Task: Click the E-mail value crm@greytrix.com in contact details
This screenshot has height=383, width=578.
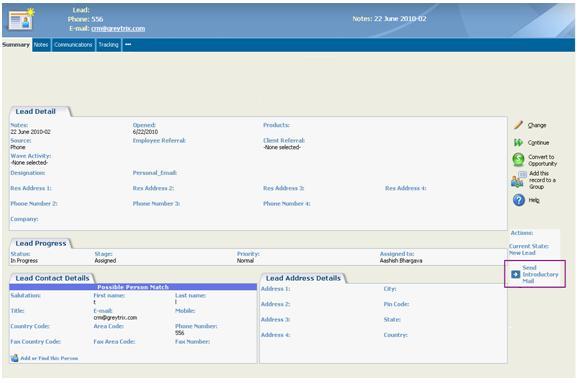Action: (115, 317)
